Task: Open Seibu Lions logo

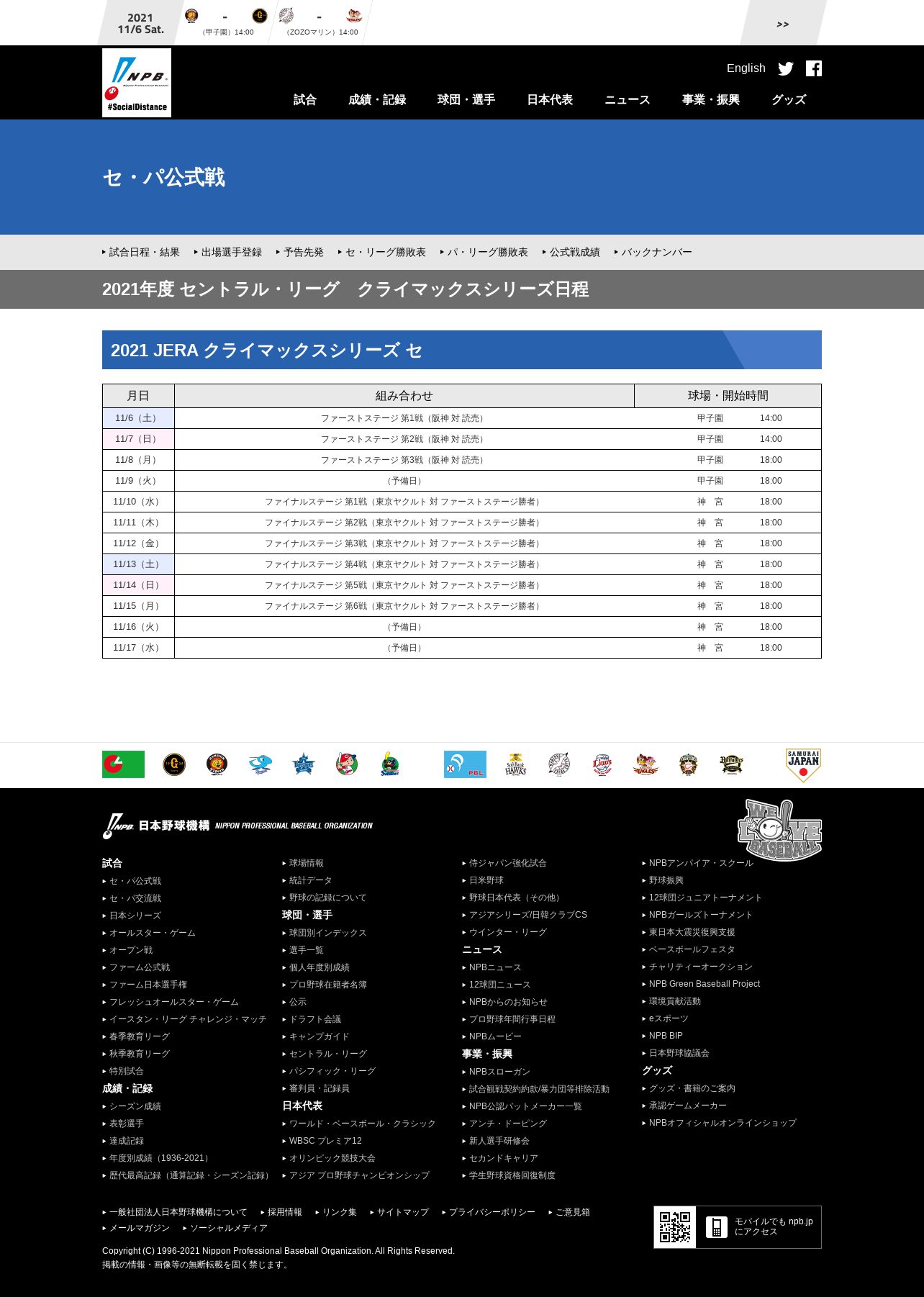Action: [602, 764]
